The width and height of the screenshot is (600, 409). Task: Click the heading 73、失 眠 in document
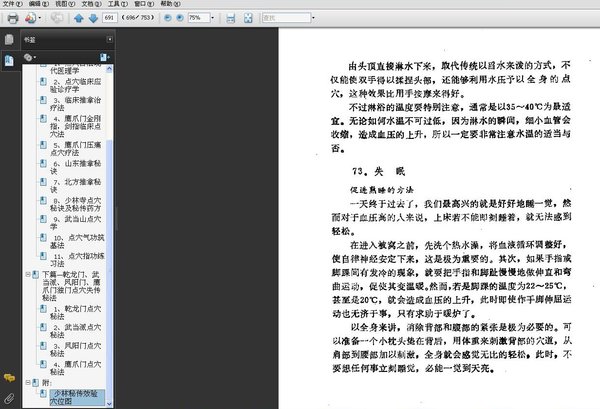tap(378, 171)
